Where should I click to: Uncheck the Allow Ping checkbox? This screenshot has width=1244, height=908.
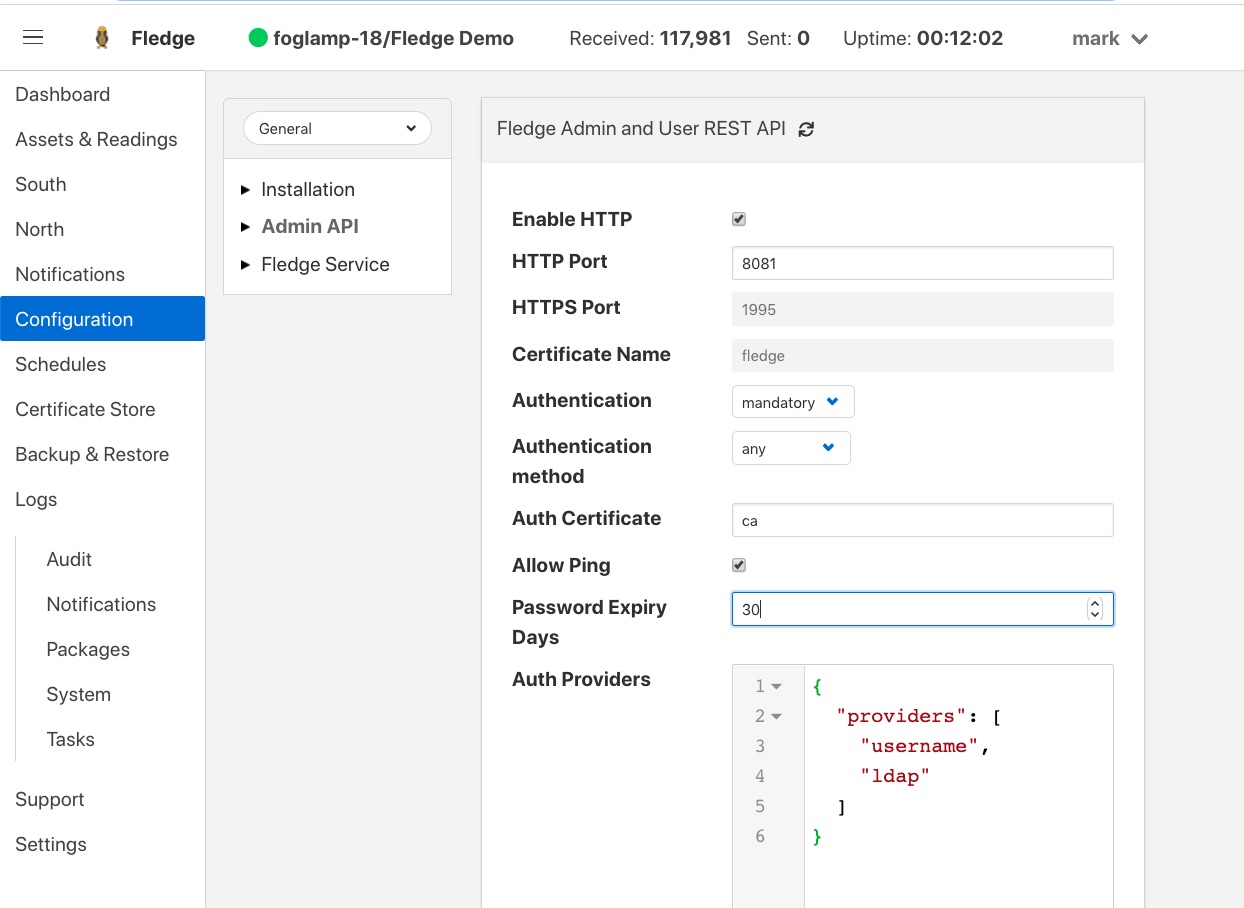pyautogui.click(x=739, y=565)
